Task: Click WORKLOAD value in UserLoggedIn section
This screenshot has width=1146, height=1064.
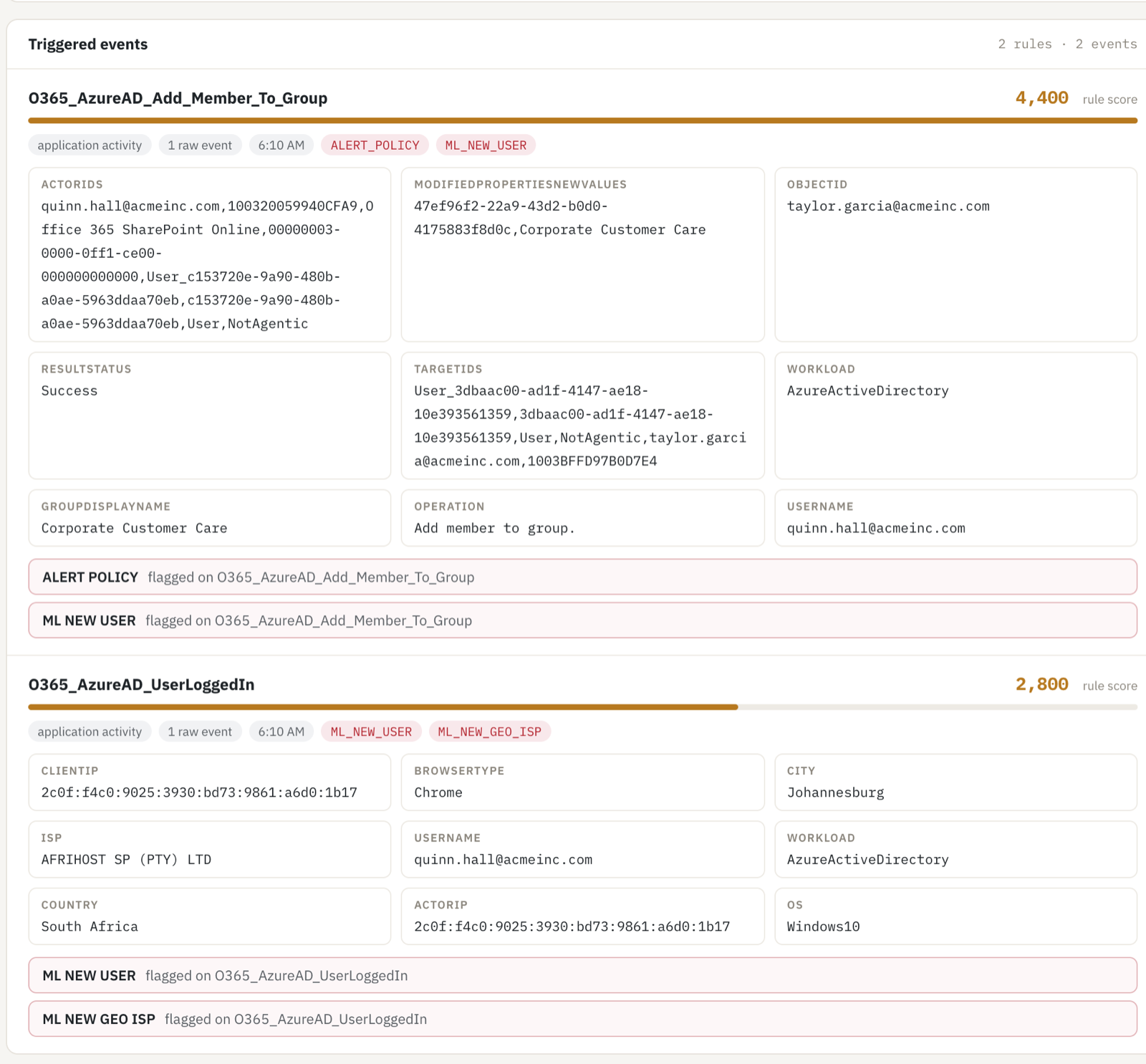Action: click(867, 859)
